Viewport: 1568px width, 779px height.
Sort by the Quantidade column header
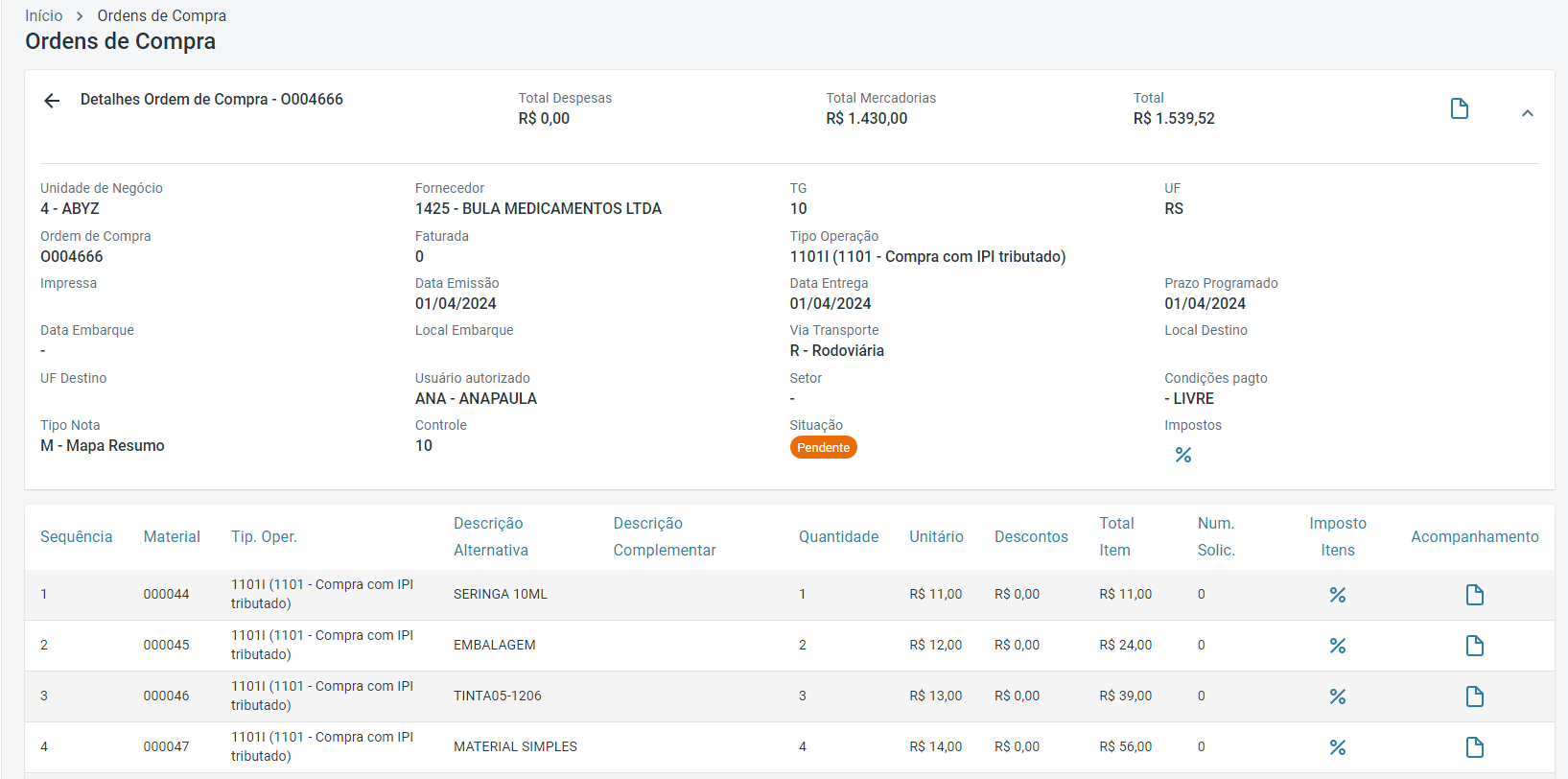click(x=838, y=536)
